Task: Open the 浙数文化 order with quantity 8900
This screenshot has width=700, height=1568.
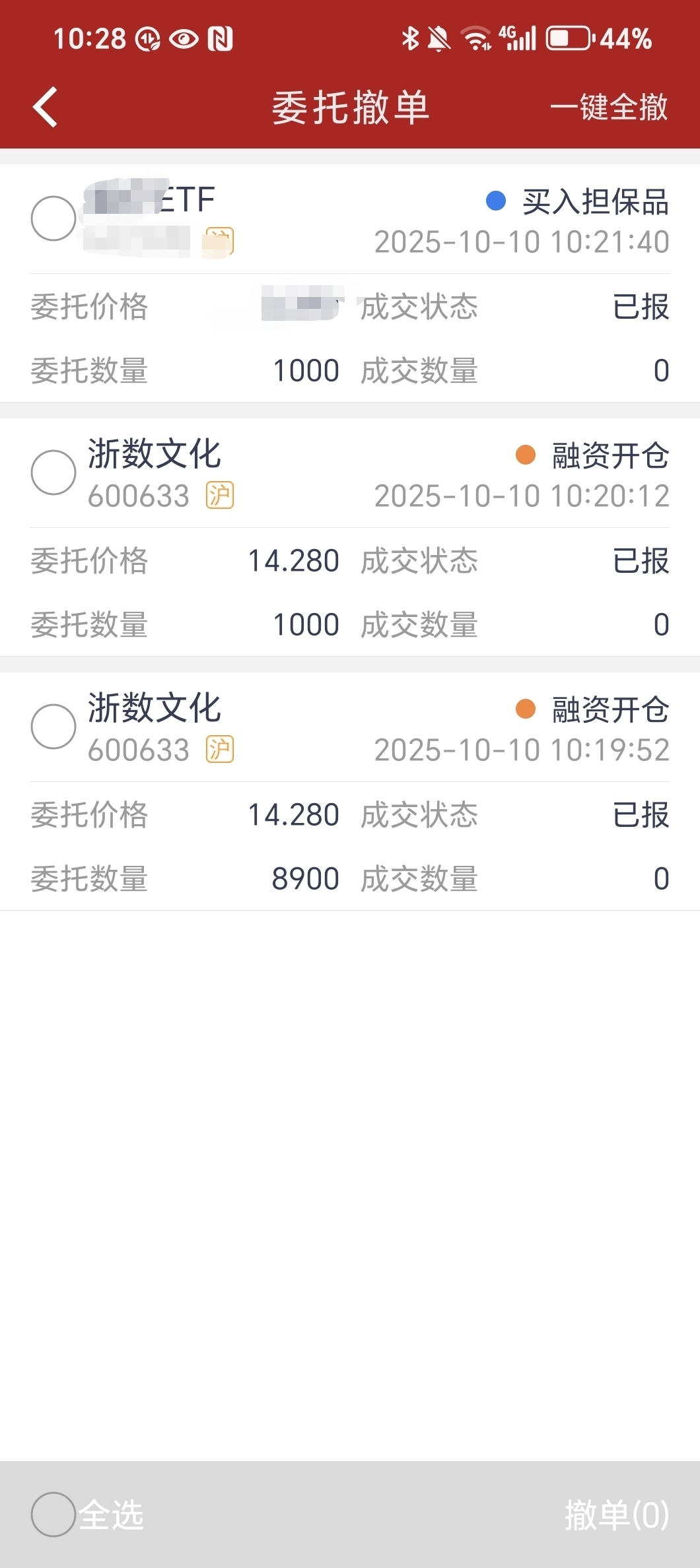Action: pos(350,791)
